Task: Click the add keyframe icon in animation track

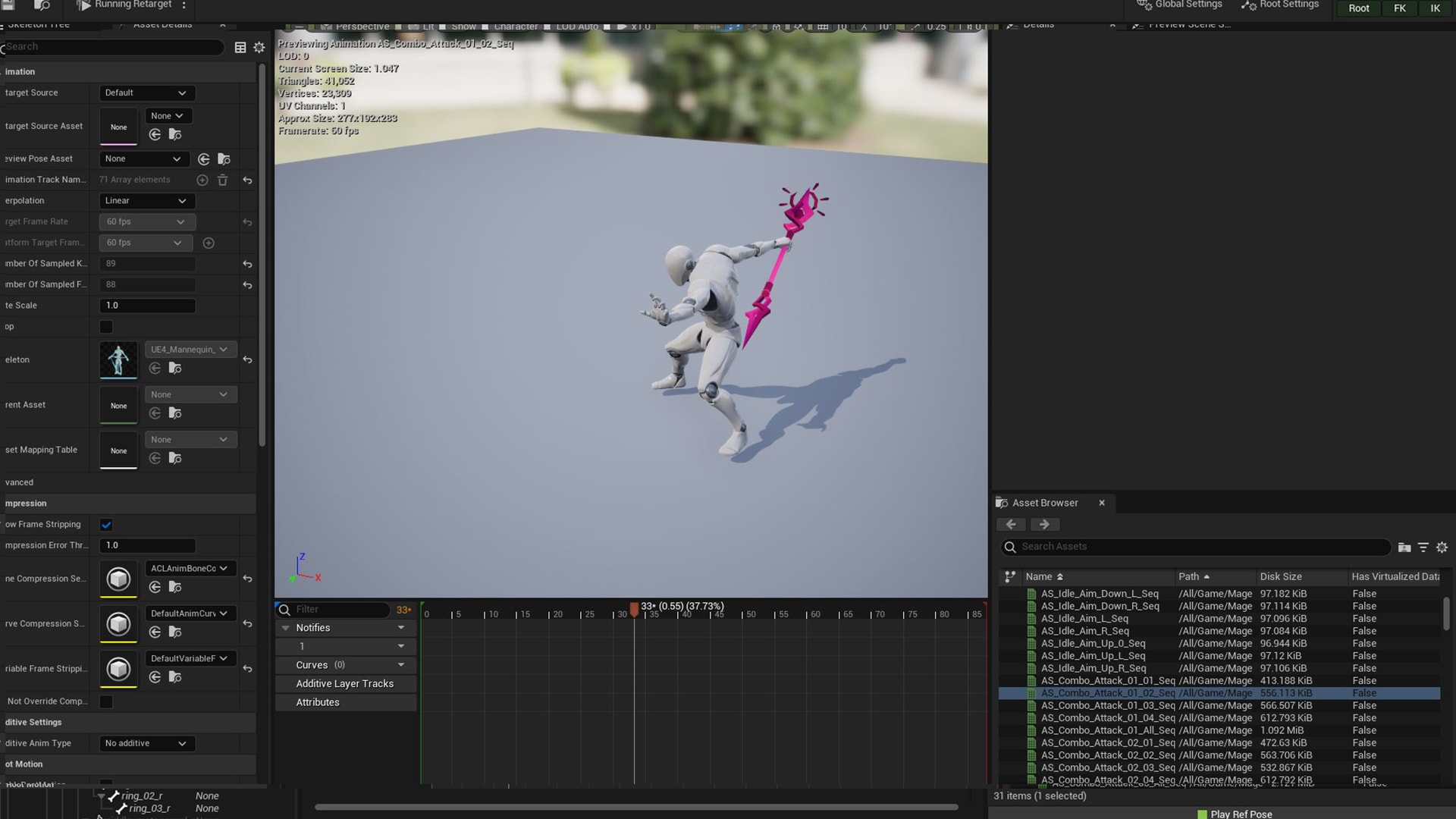Action: click(x=203, y=180)
